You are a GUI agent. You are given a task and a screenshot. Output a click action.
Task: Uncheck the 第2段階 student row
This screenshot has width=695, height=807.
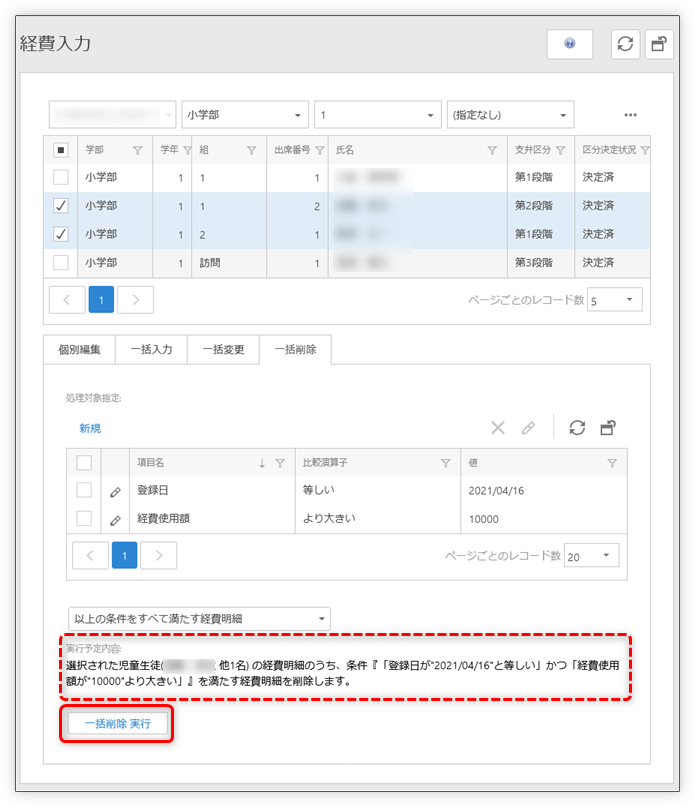coord(61,206)
